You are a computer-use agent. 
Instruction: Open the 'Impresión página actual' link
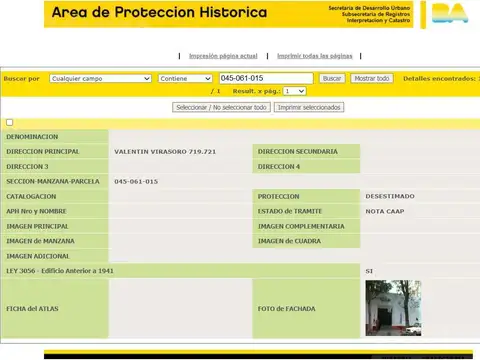click(x=223, y=56)
